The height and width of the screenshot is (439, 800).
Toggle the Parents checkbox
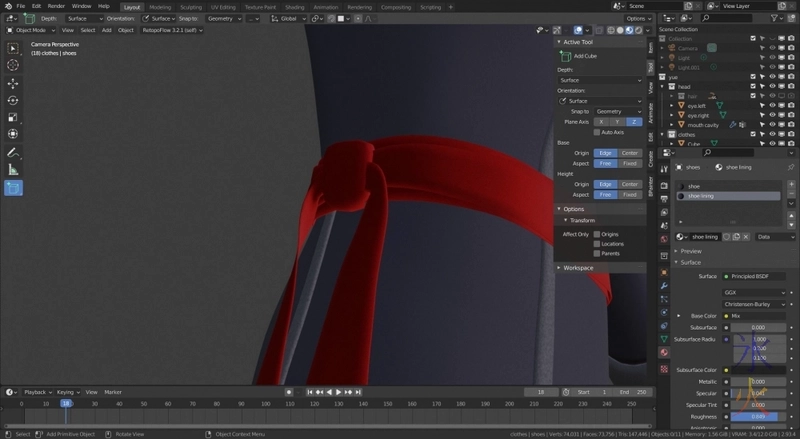click(x=597, y=253)
